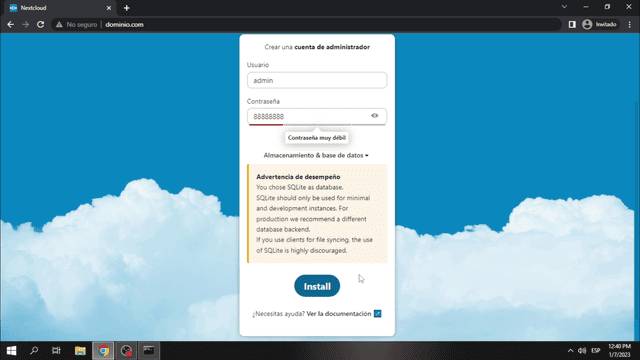Open Windows taskbar search
Screen dimensions: 640x360
point(34,351)
